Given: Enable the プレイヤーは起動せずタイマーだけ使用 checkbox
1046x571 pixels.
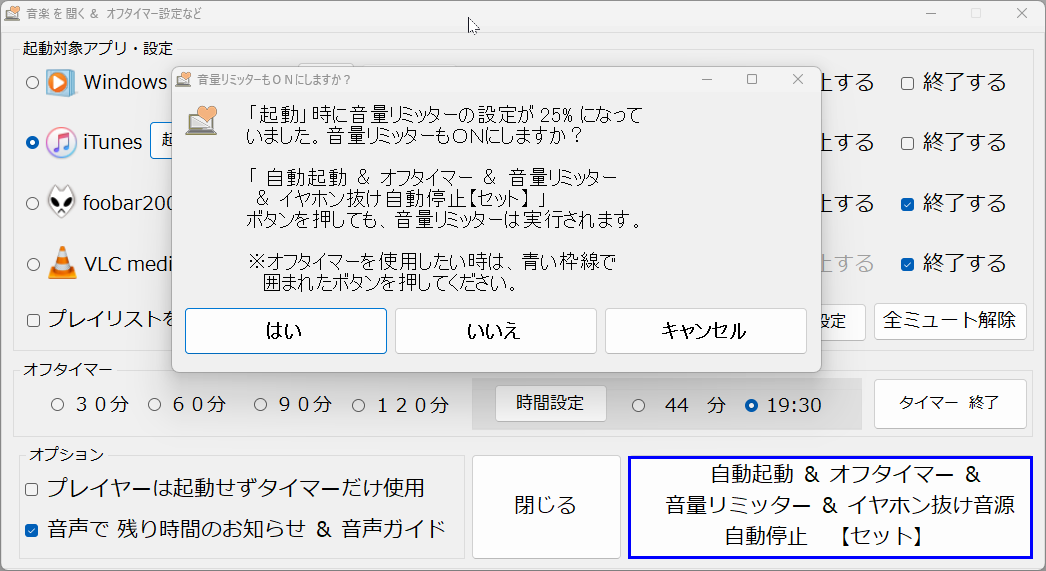Looking at the screenshot, I should (32, 489).
